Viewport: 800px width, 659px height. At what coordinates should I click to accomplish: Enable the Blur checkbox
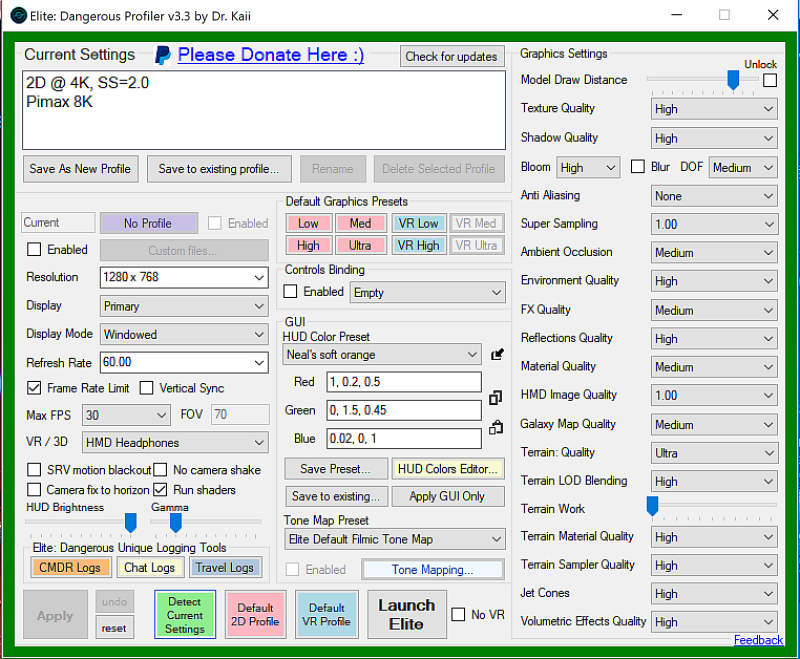pos(638,167)
